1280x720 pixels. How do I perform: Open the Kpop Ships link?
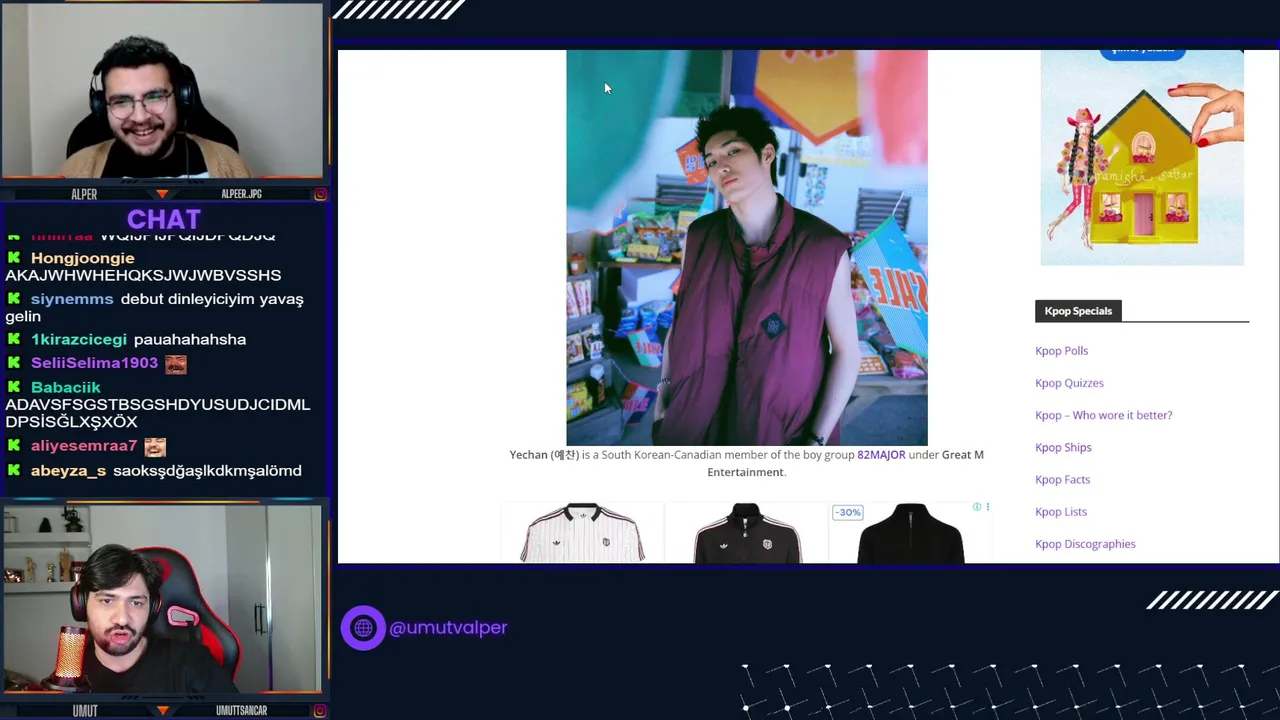point(1063,447)
